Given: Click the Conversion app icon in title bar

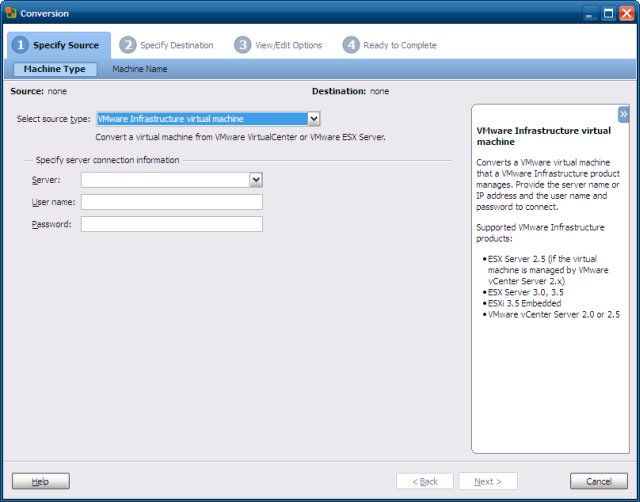Looking at the screenshot, I should pos(11,13).
